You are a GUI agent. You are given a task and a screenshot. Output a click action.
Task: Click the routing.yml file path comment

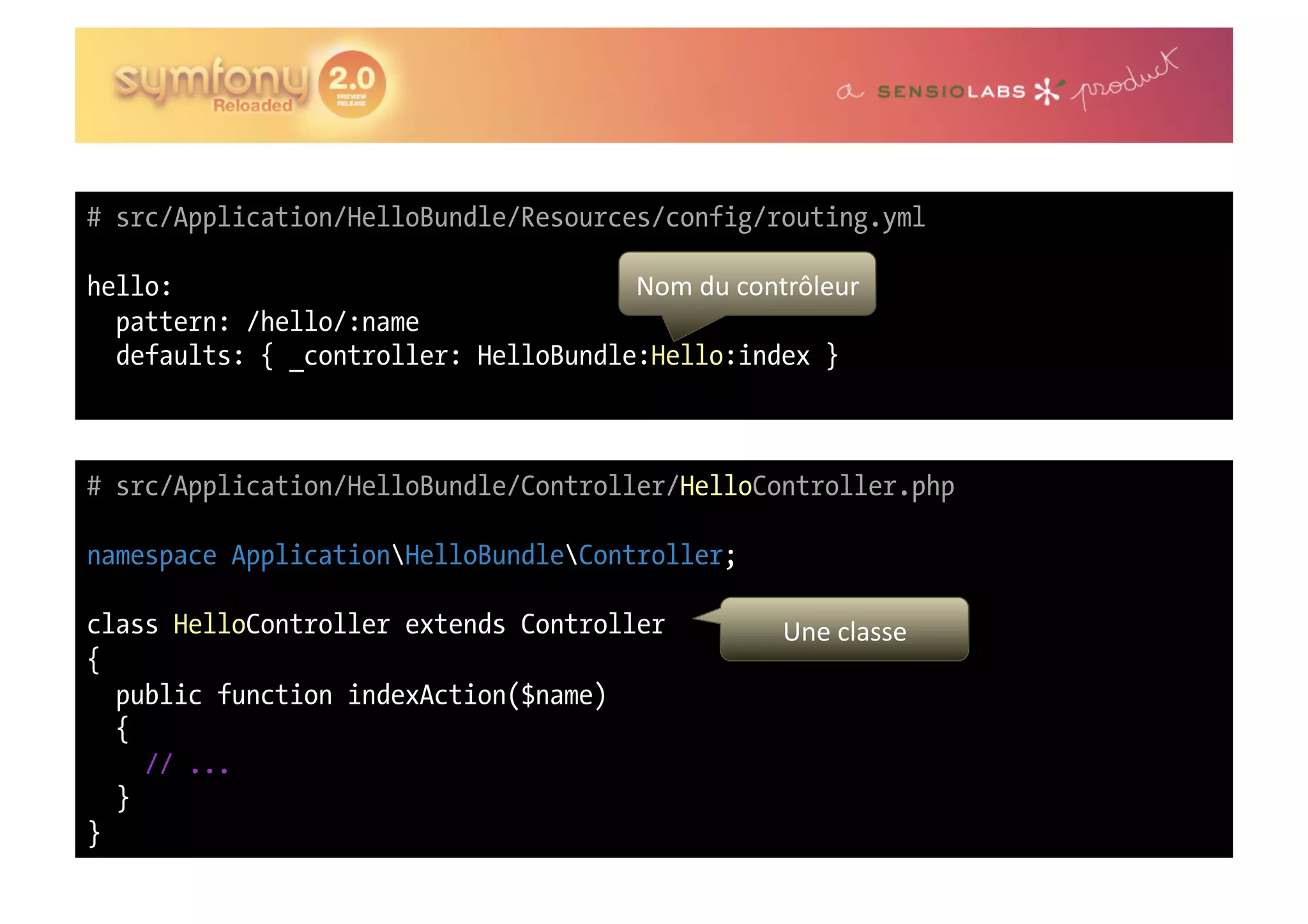[506, 218]
